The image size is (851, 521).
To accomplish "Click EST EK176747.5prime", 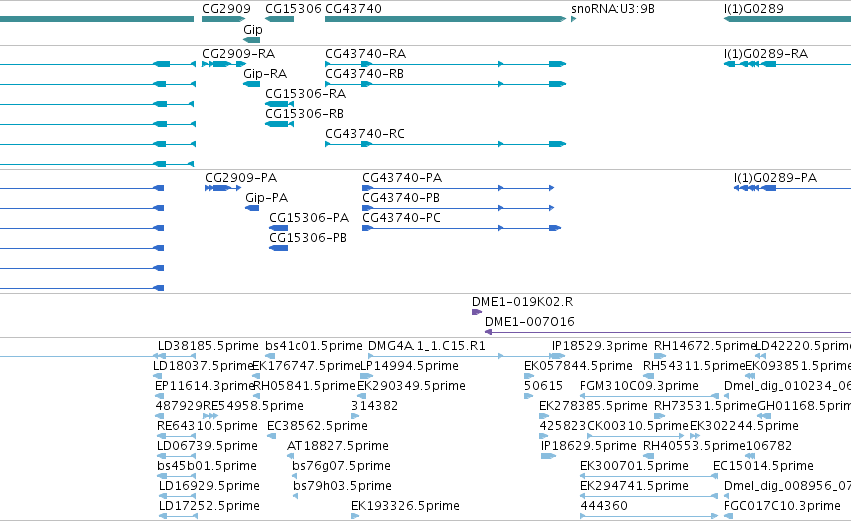I will [x=306, y=366].
